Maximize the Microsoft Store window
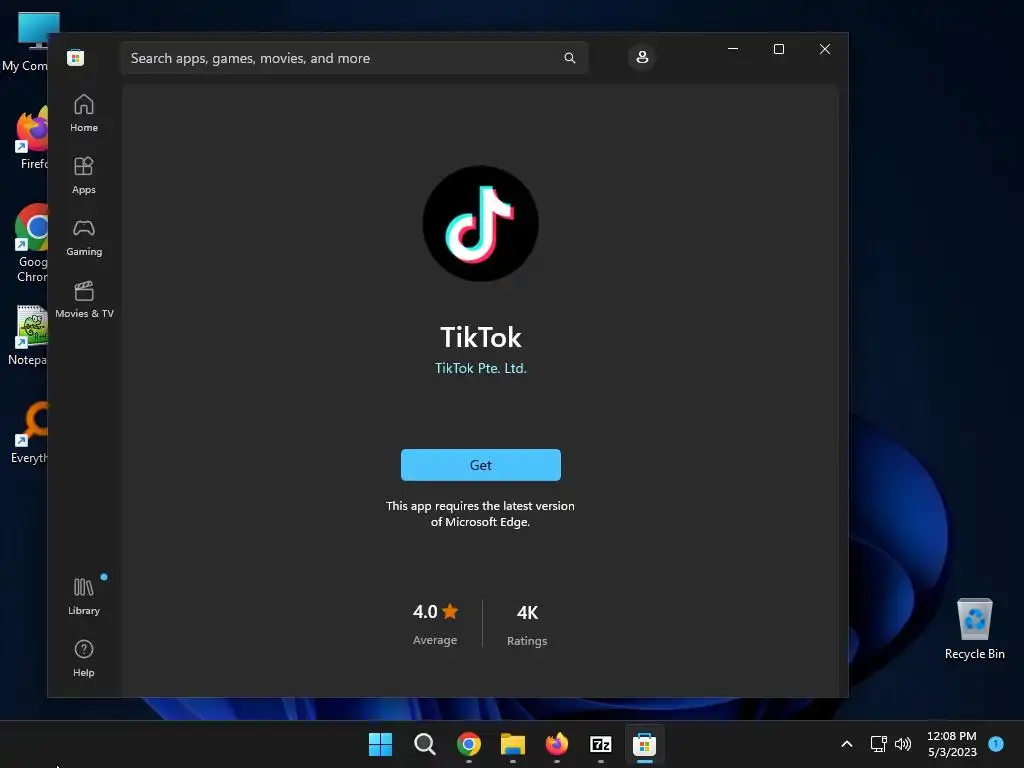 click(778, 49)
